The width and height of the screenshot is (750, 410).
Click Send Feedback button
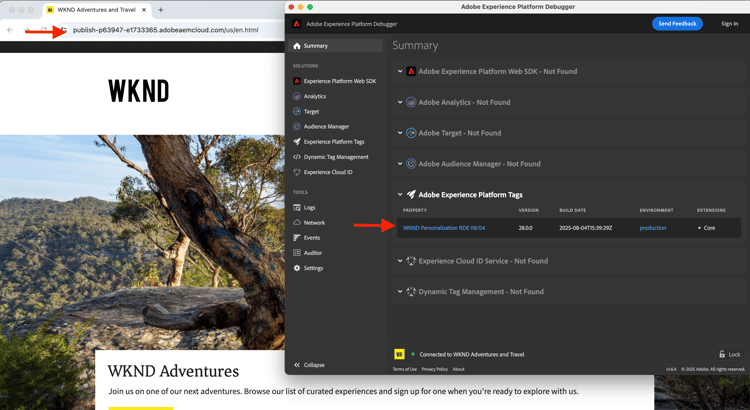(x=677, y=23)
